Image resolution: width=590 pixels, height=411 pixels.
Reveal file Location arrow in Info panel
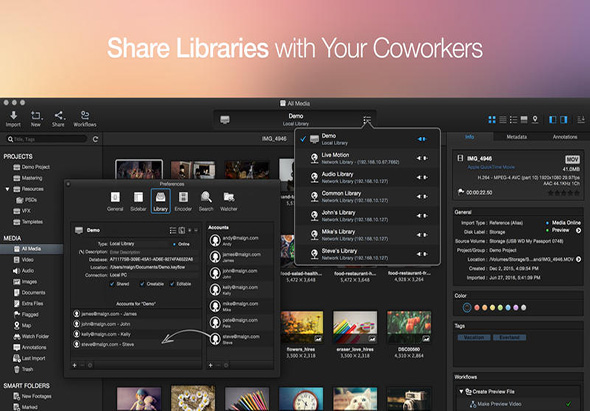pyautogui.click(x=578, y=259)
